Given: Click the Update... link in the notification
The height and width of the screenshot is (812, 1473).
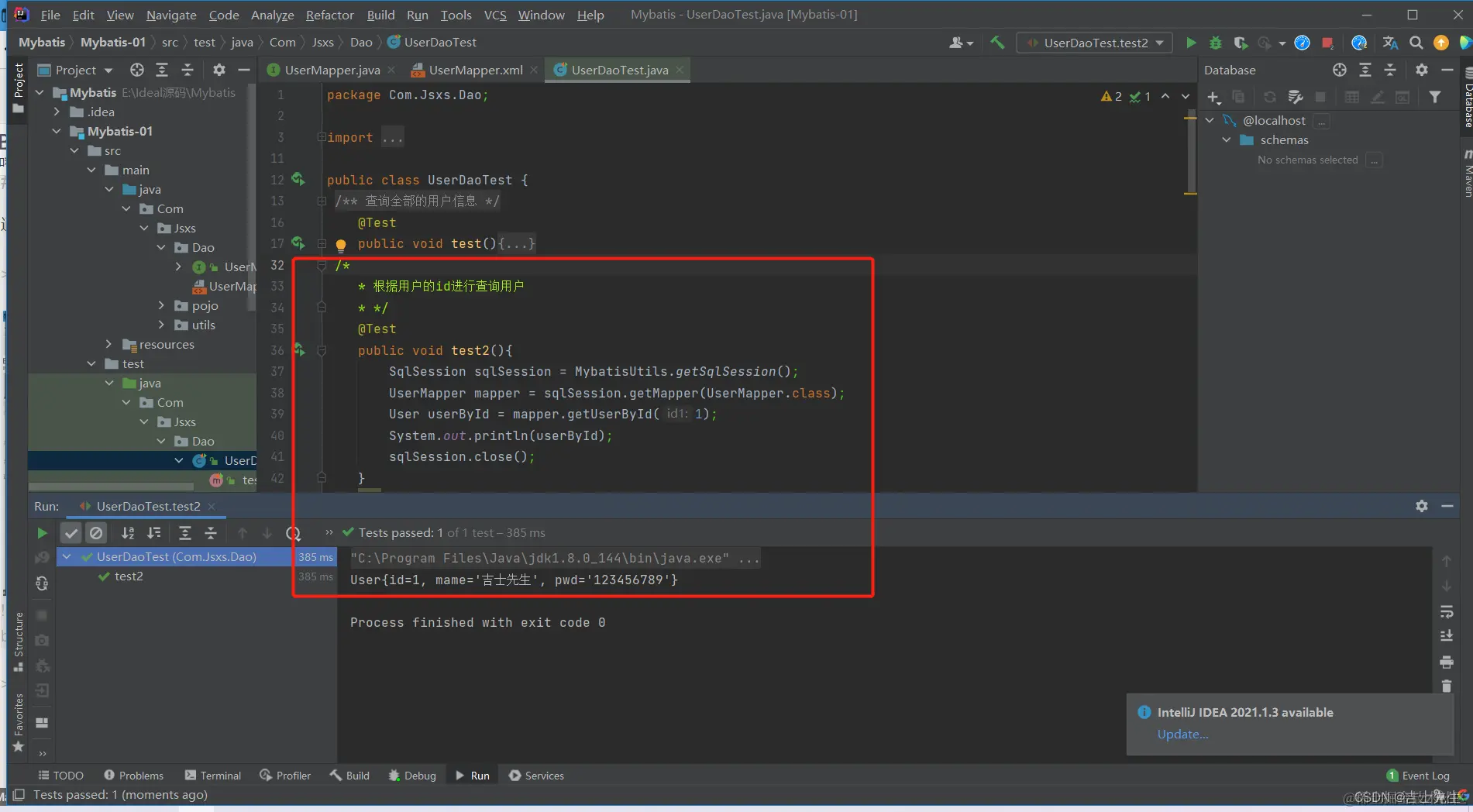Looking at the screenshot, I should pyautogui.click(x=1182, y=734).
